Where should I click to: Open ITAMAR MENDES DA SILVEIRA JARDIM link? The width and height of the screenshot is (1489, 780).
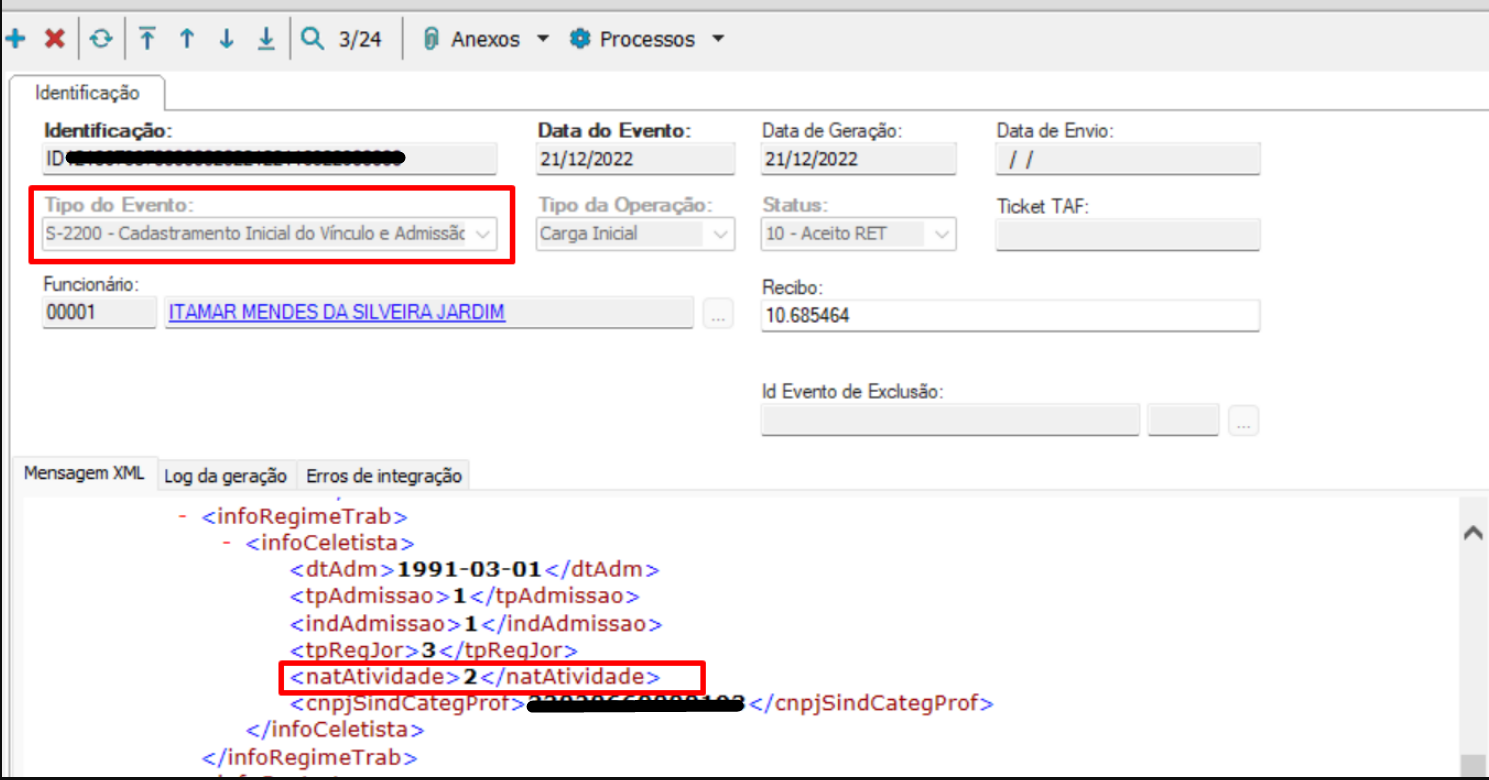point(337,312)
